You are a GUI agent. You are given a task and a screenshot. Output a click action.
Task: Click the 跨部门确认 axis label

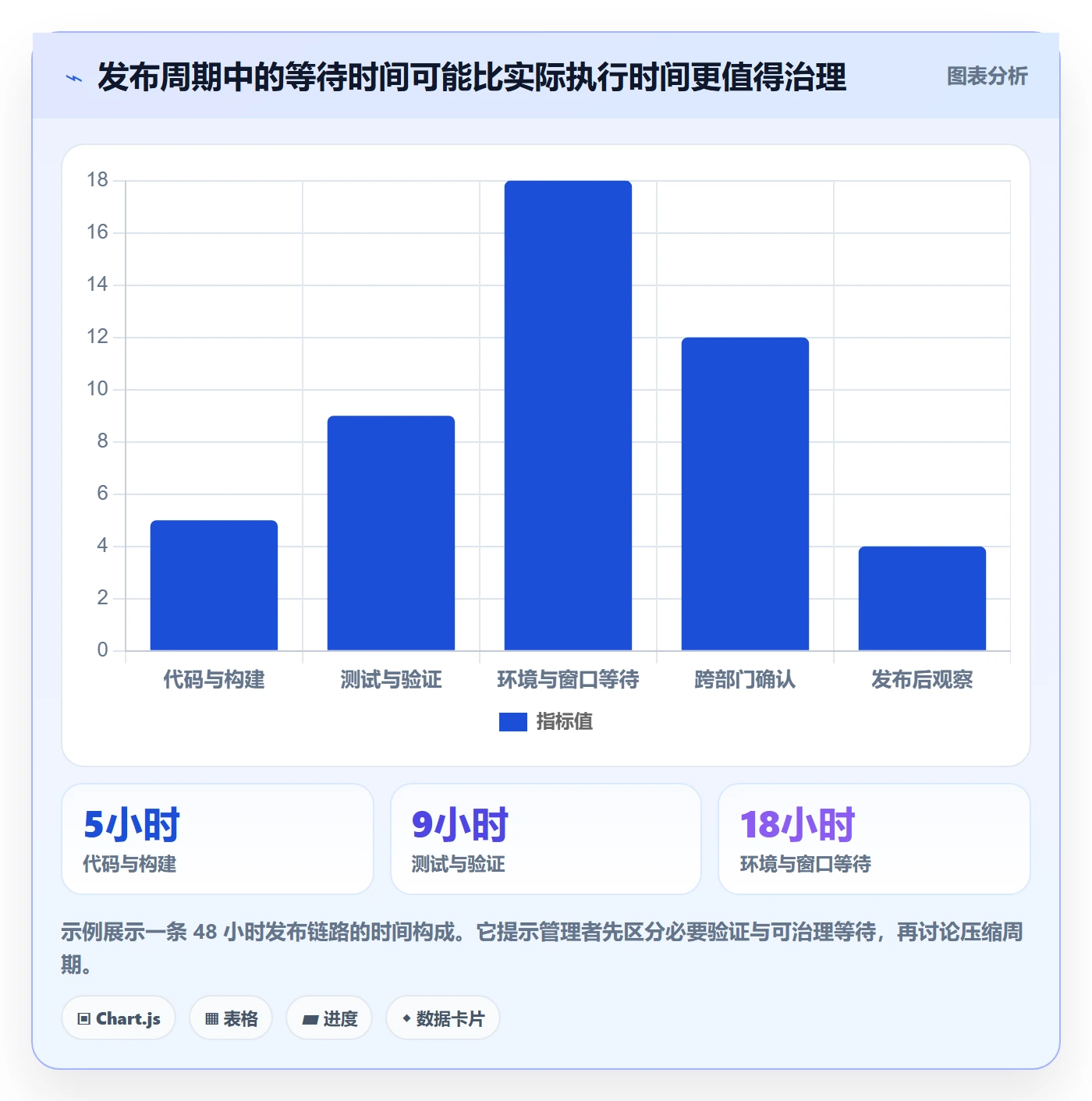(x=745, y=680)
